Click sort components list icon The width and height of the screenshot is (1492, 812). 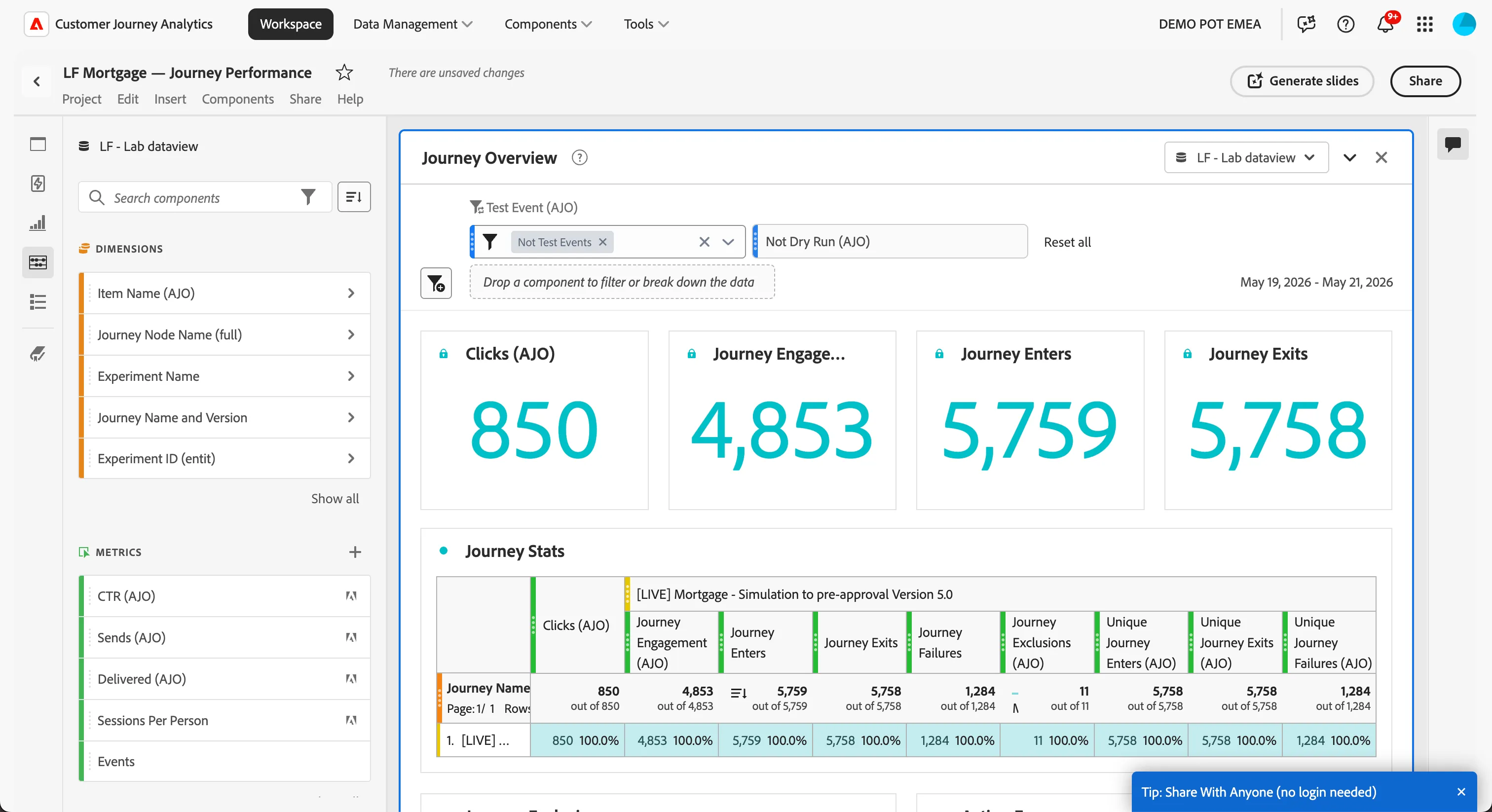(x=354, y=197)
